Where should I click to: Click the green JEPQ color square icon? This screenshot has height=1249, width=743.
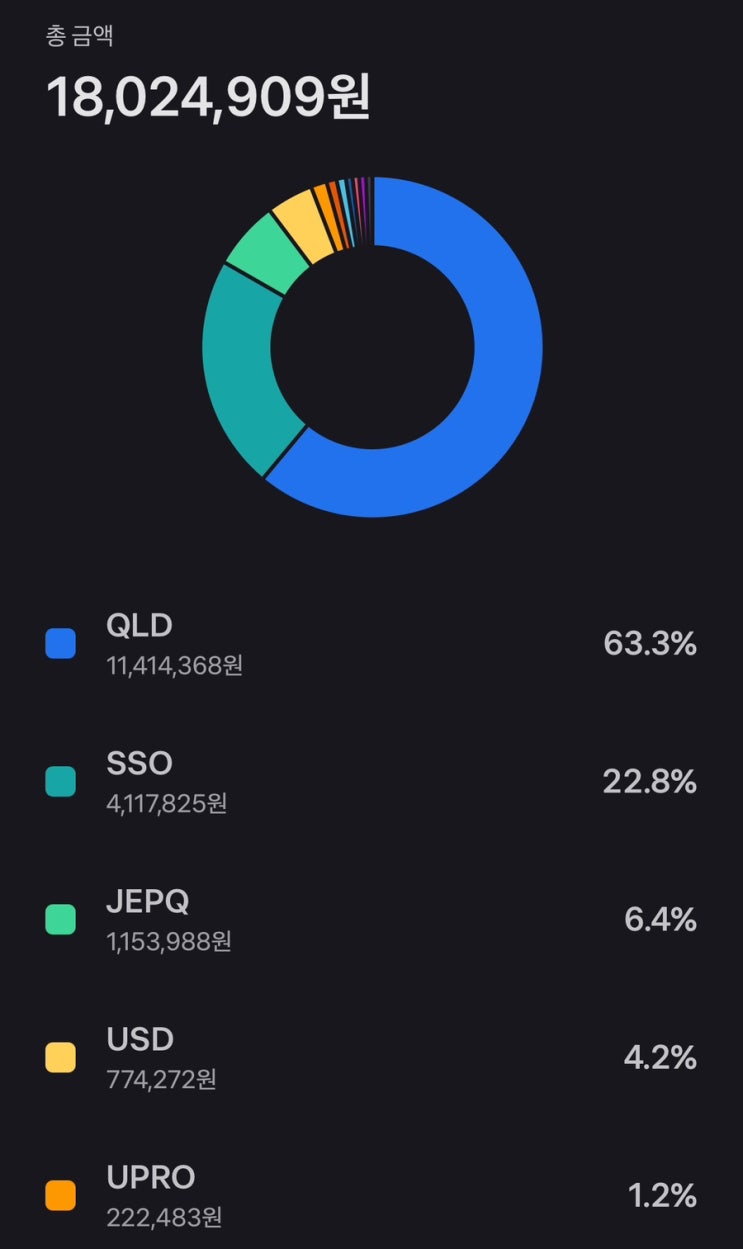(x=60, y=919)
